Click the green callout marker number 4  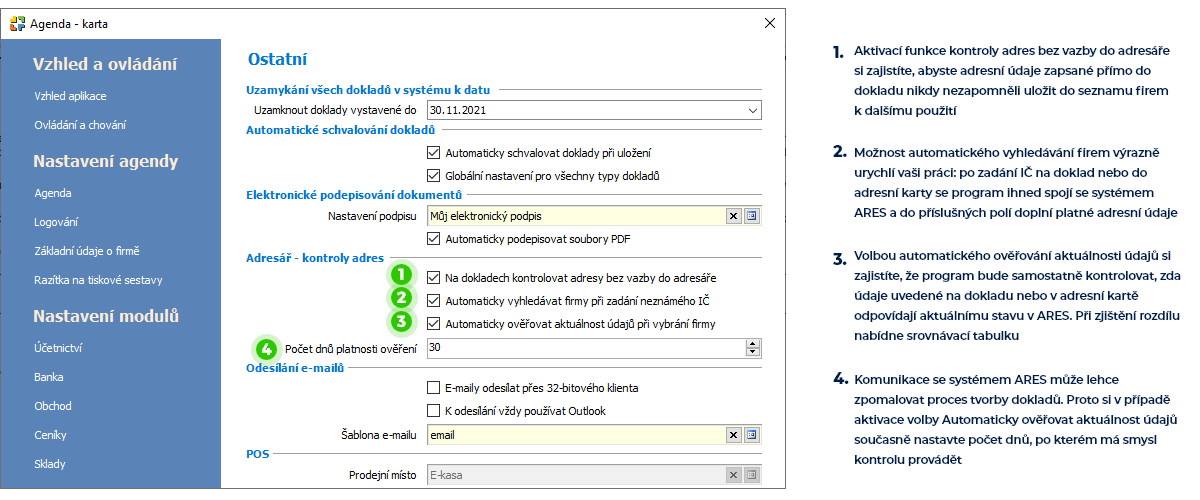tap(266, 349)
